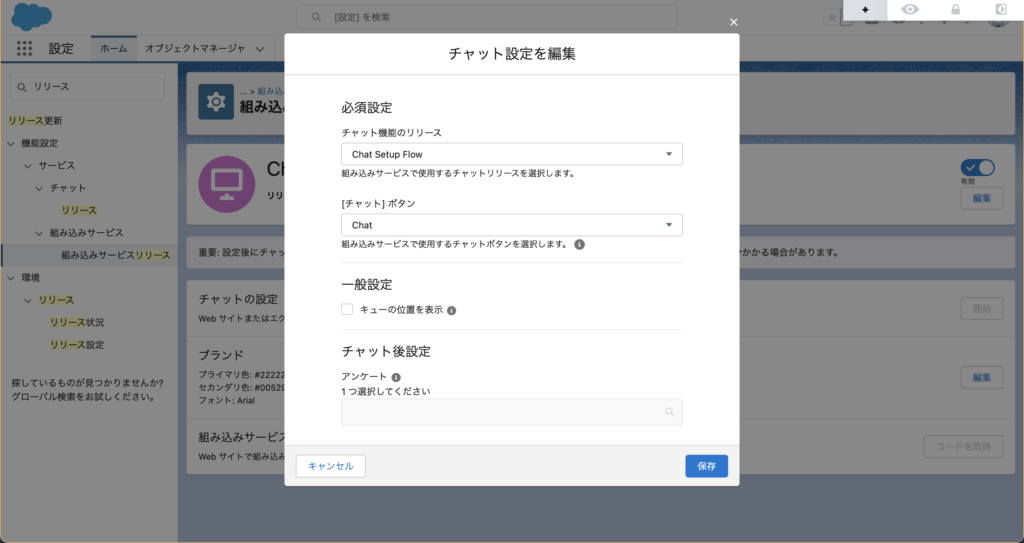Collapse the 機能設定 tree node
Screen dimensions: 1024x543
coord(10,143)
